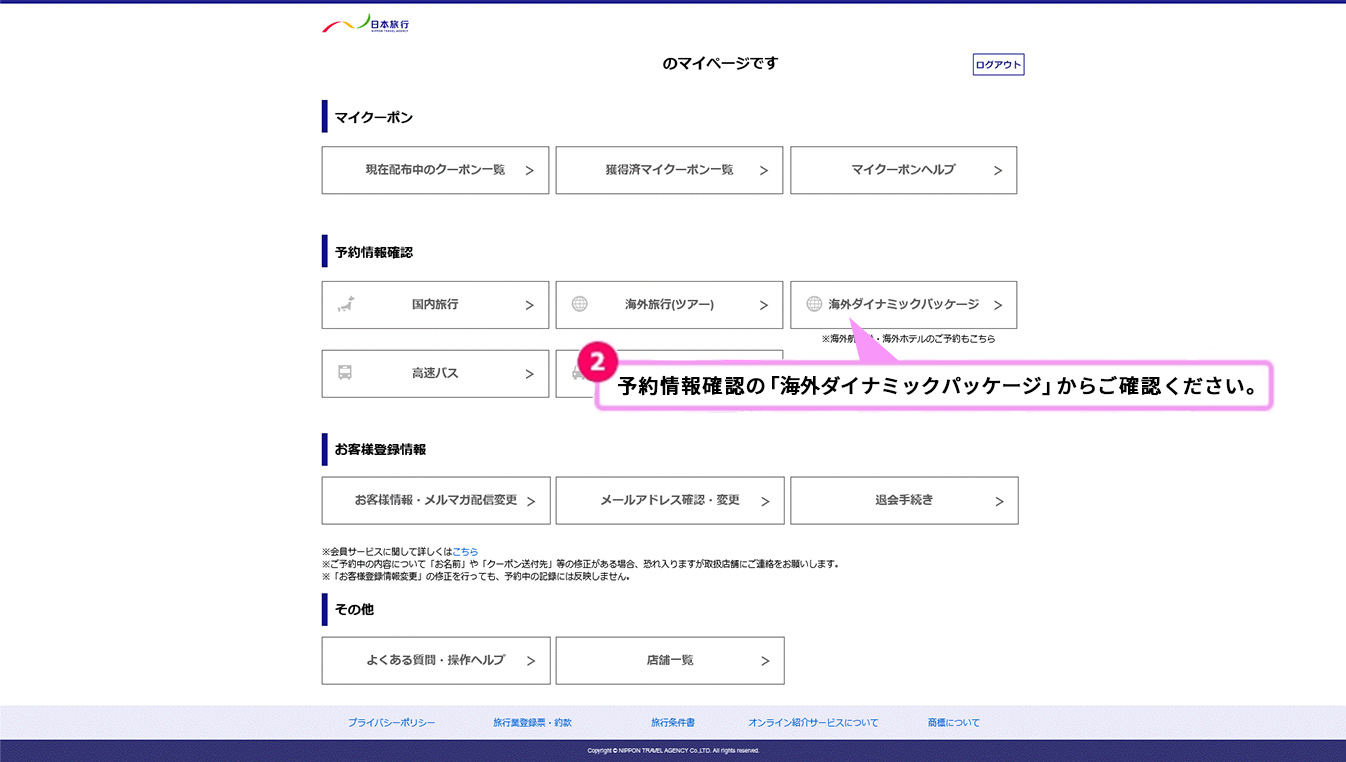Click the Japan map icon for 国内旅行

tap(346, 305)
